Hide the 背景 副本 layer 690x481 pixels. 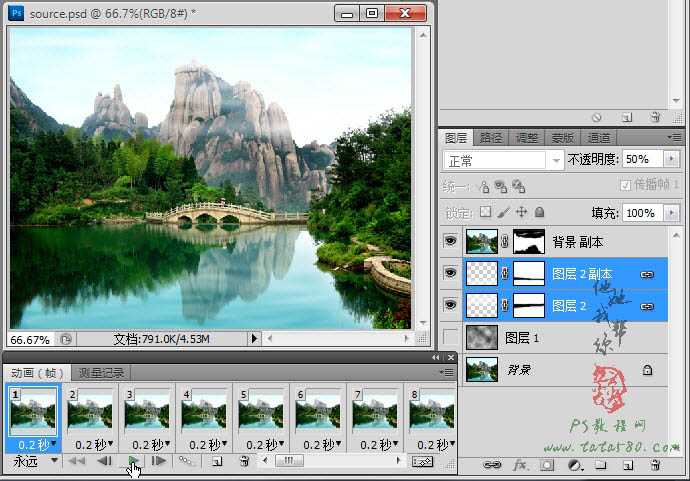[450, 241]
